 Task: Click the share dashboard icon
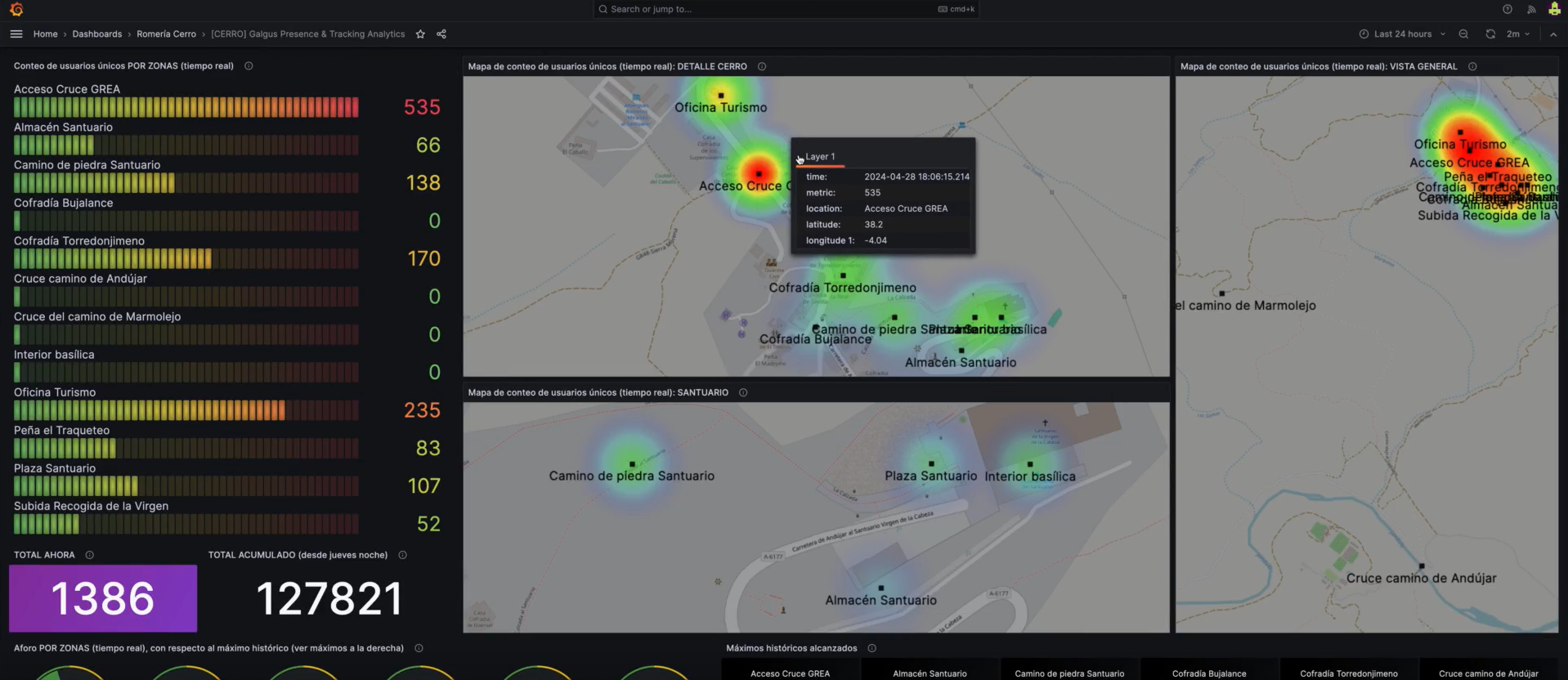pyautogui.click(x=441, y=34)
